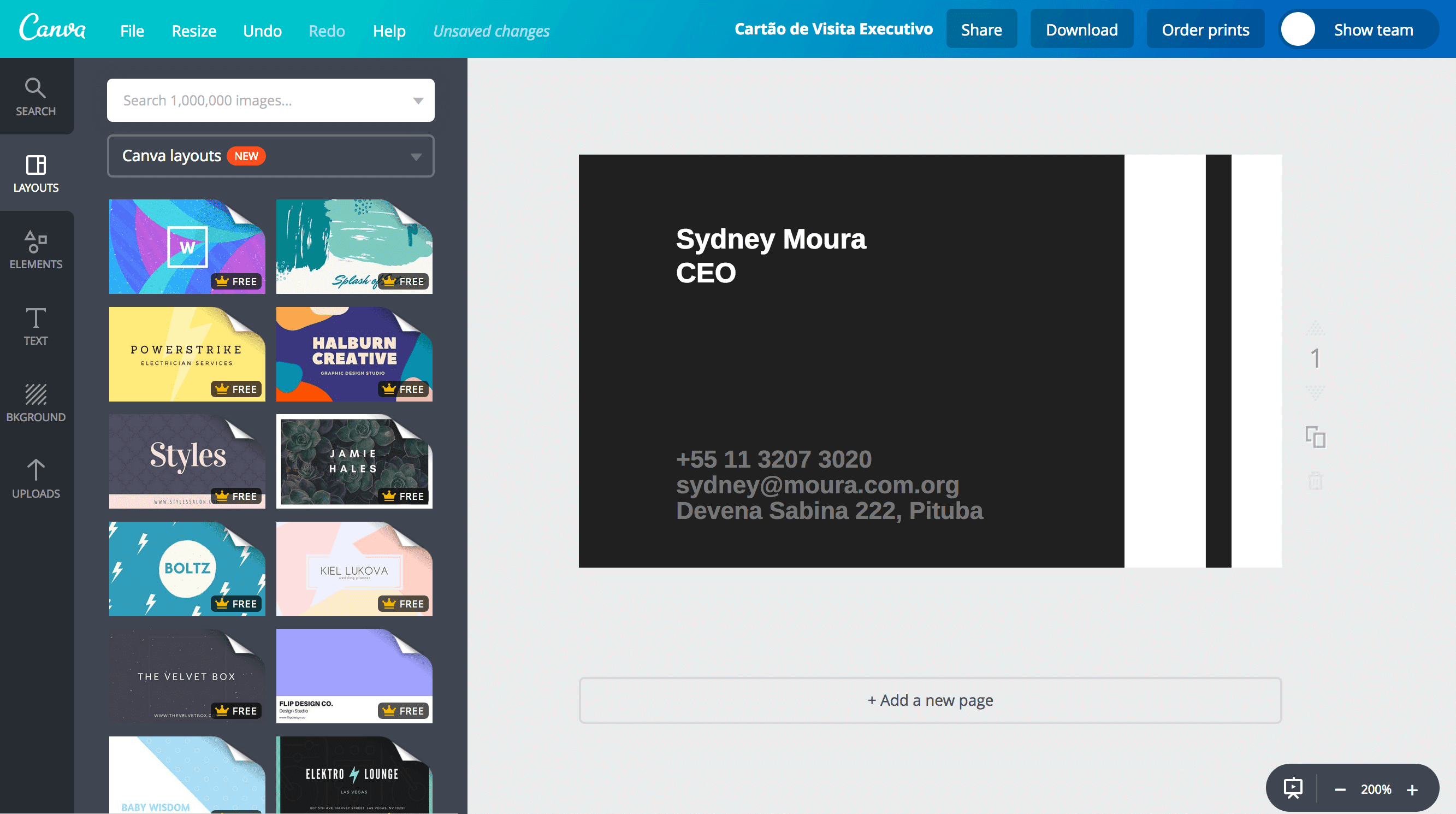The image size is (1456, 814).
Task: Click the NEW badge beside Canva layouts
Action: 246,156
